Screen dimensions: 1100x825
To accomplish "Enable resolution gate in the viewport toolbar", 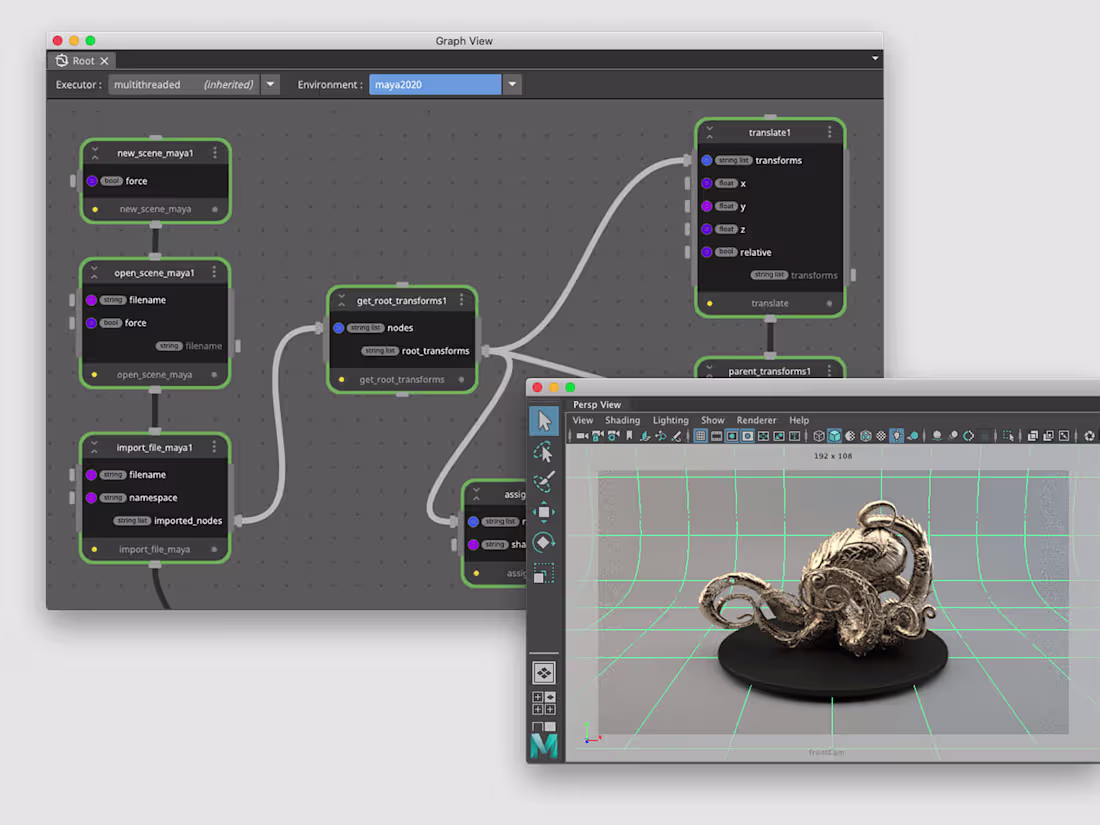I will coord(733,435).
